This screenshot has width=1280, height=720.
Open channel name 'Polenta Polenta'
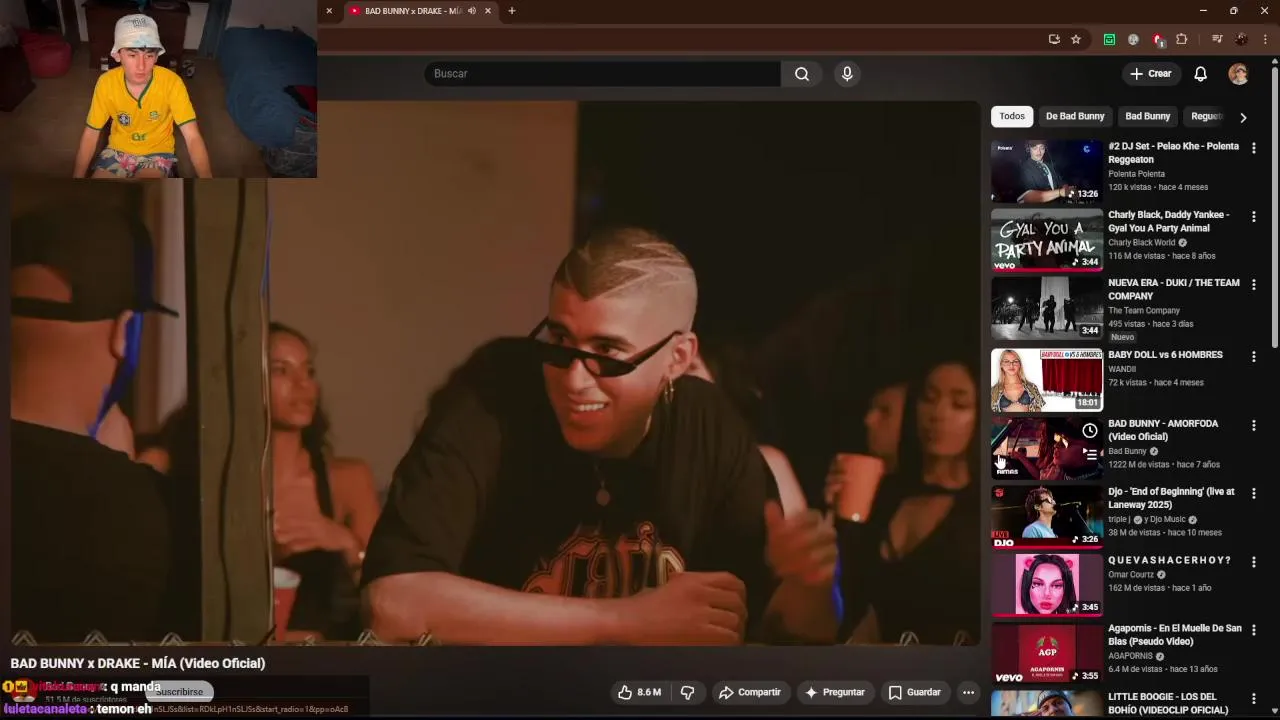click(1136, 174)
